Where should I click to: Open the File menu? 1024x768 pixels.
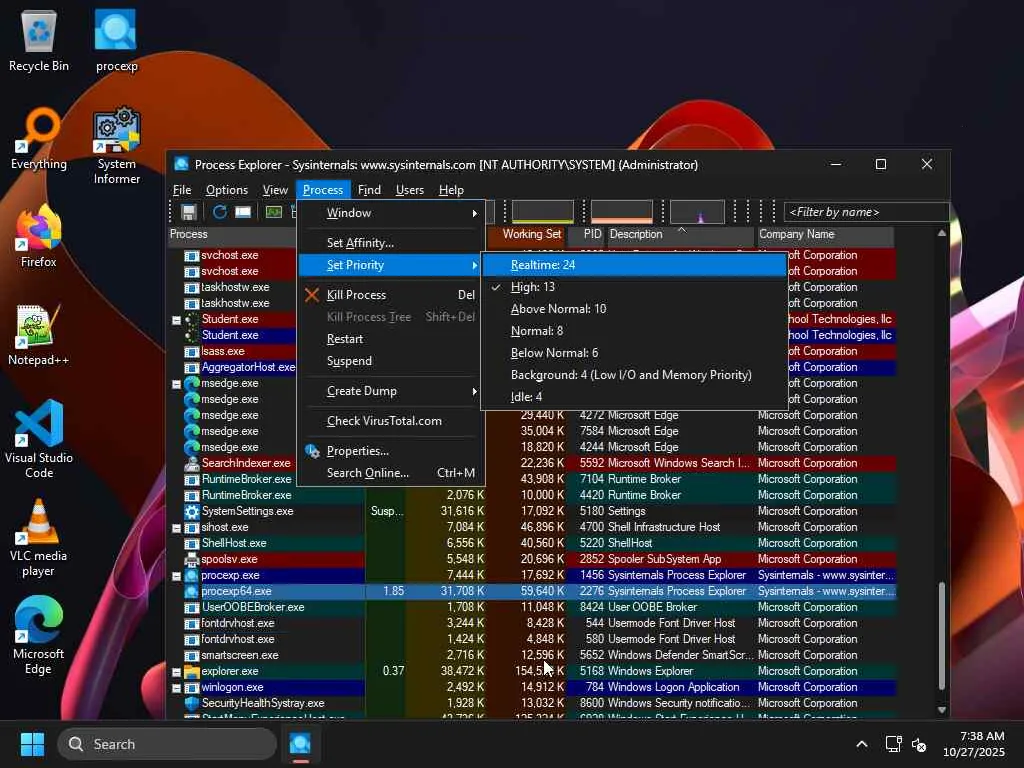(182, 190)
